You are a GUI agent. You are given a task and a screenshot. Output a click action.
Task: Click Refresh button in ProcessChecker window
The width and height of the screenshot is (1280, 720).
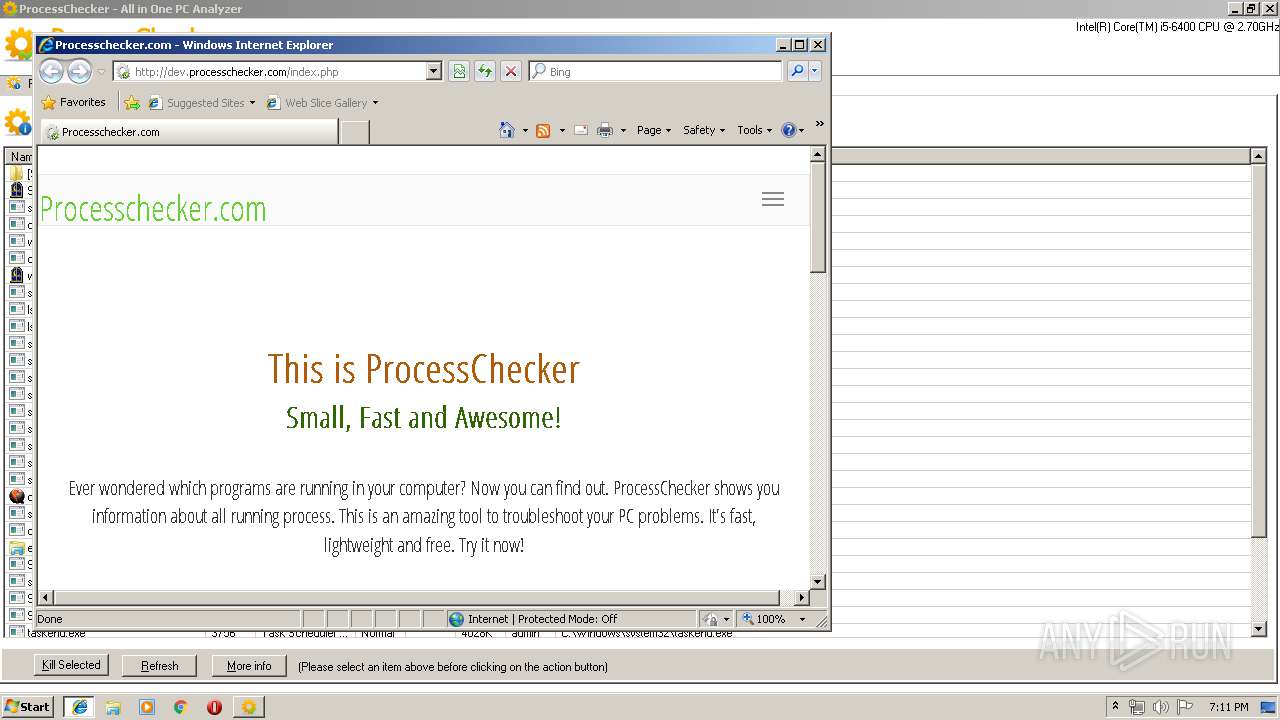pyautogui.click(x=160, y=666)
